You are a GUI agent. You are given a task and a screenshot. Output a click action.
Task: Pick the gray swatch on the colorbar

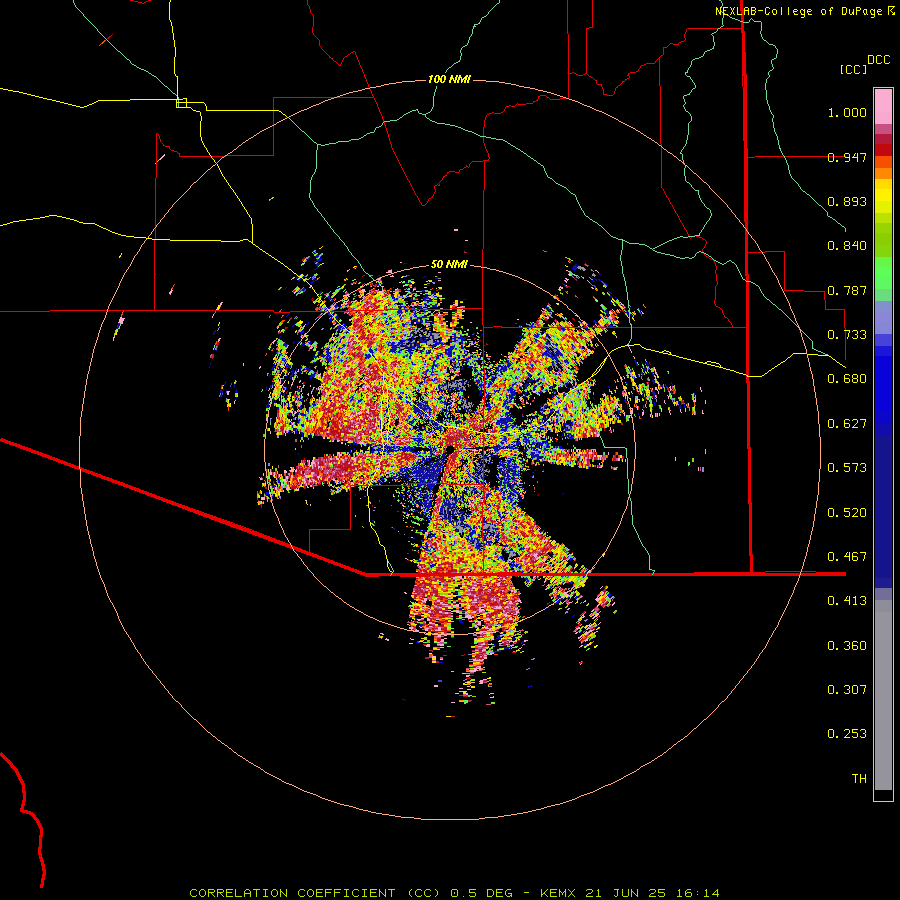[883, 695]
